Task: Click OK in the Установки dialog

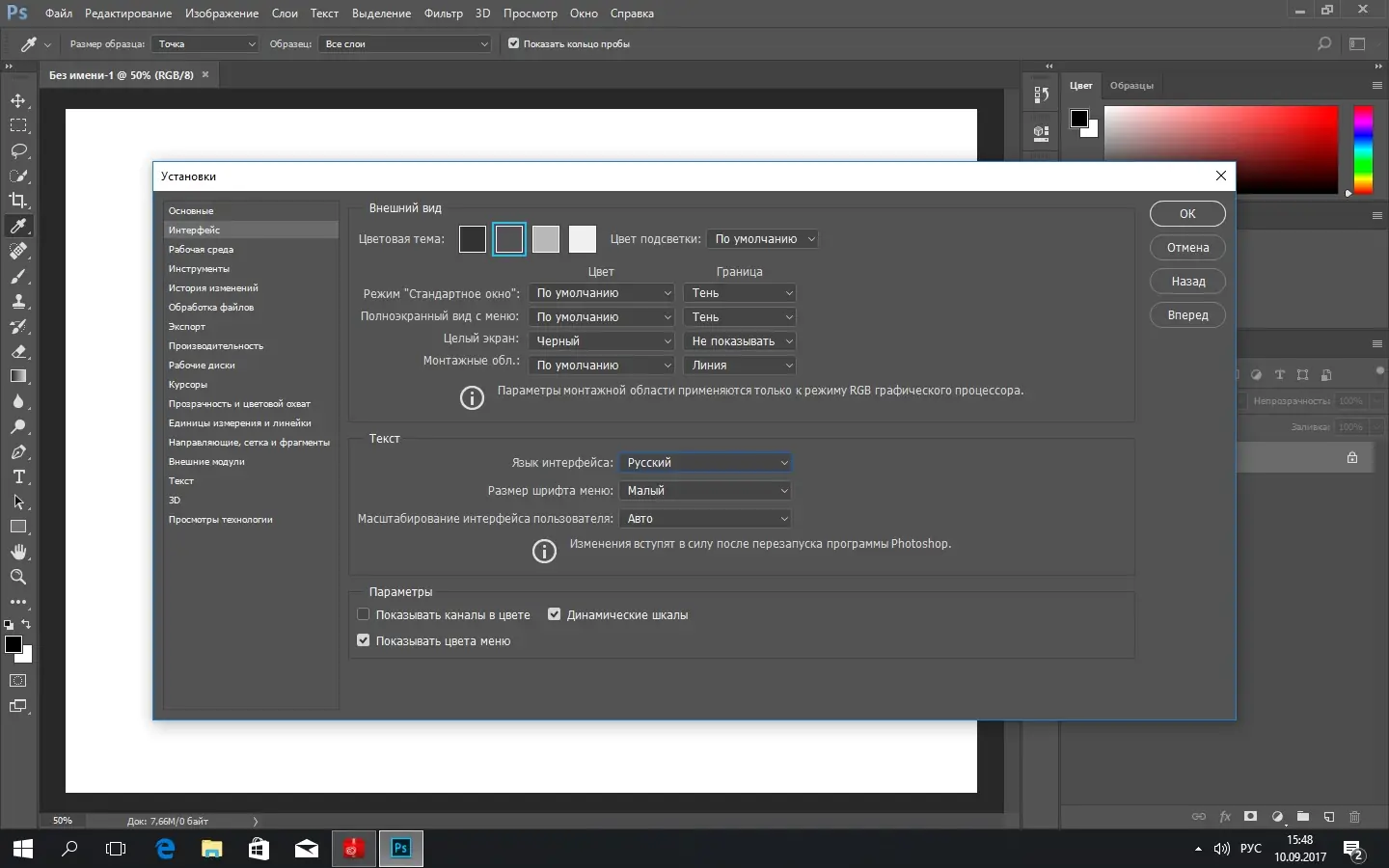Action: pyautogui.click(x=1187, y=214)
